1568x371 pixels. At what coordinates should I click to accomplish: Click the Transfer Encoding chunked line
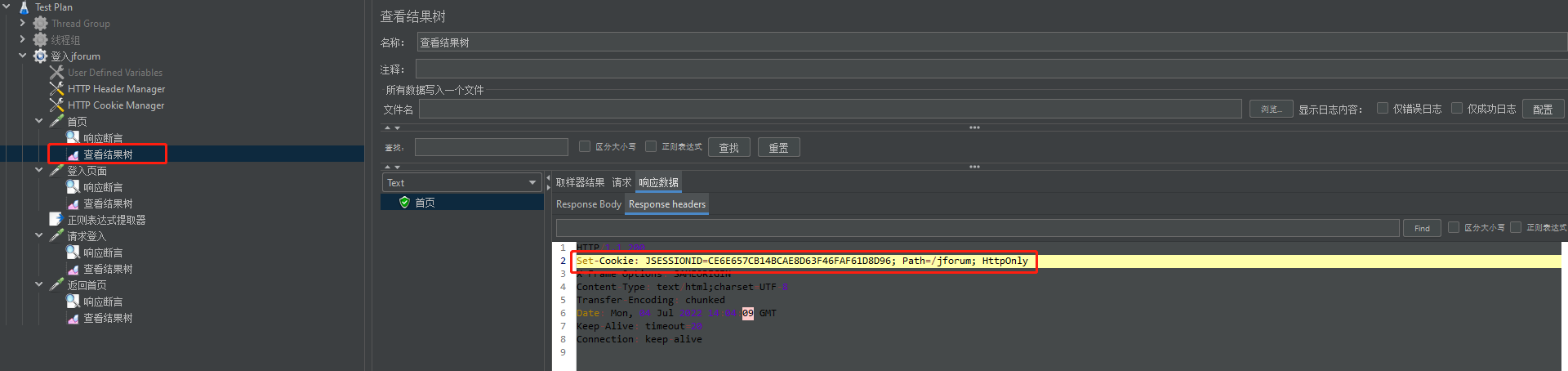point(650,300)
